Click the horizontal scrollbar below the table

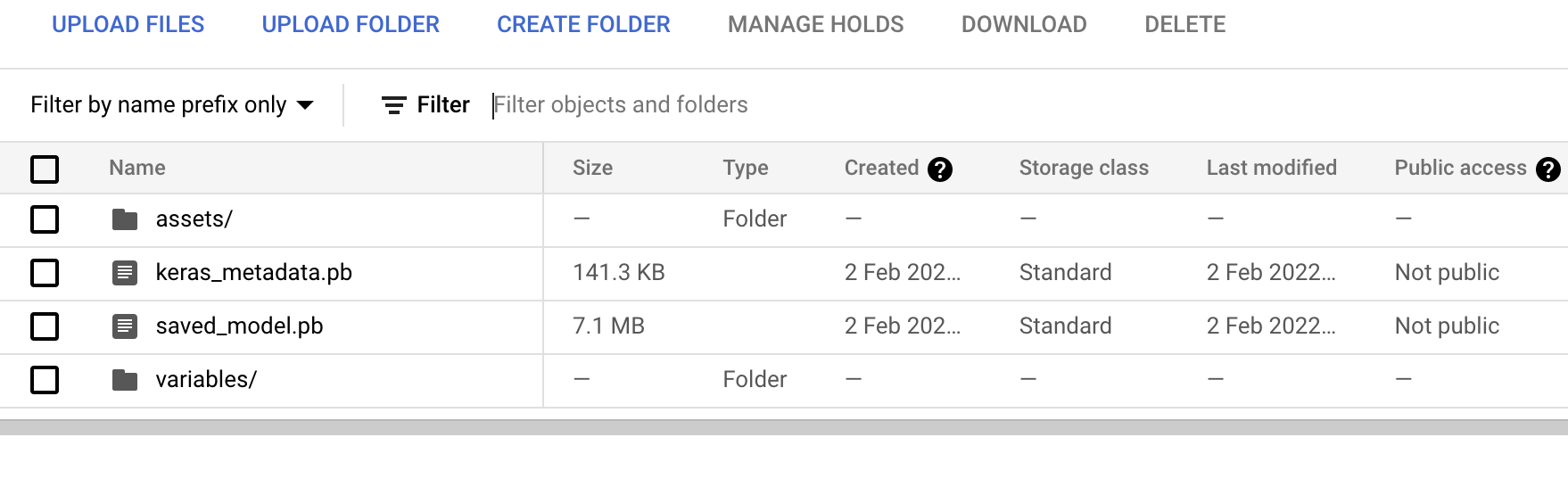(784, 427)
